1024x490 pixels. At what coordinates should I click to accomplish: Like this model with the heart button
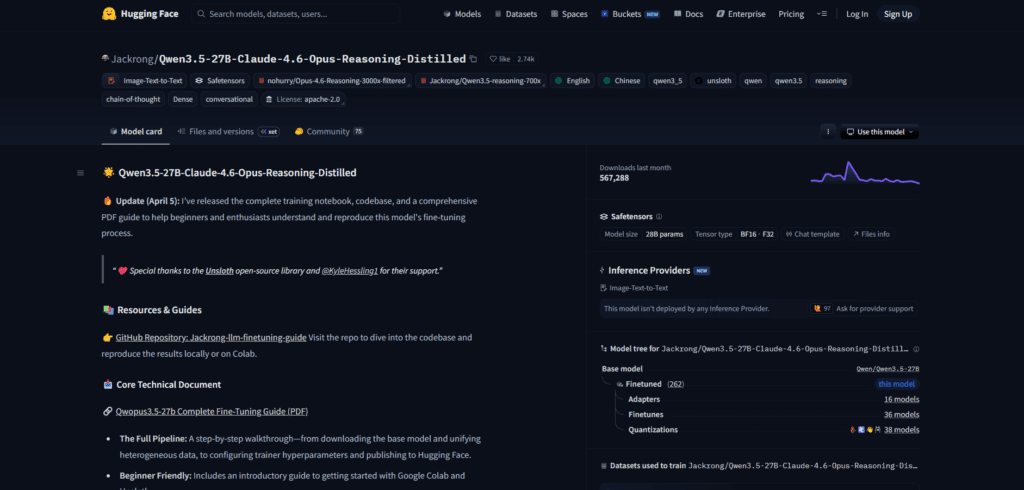pos(500,59)
